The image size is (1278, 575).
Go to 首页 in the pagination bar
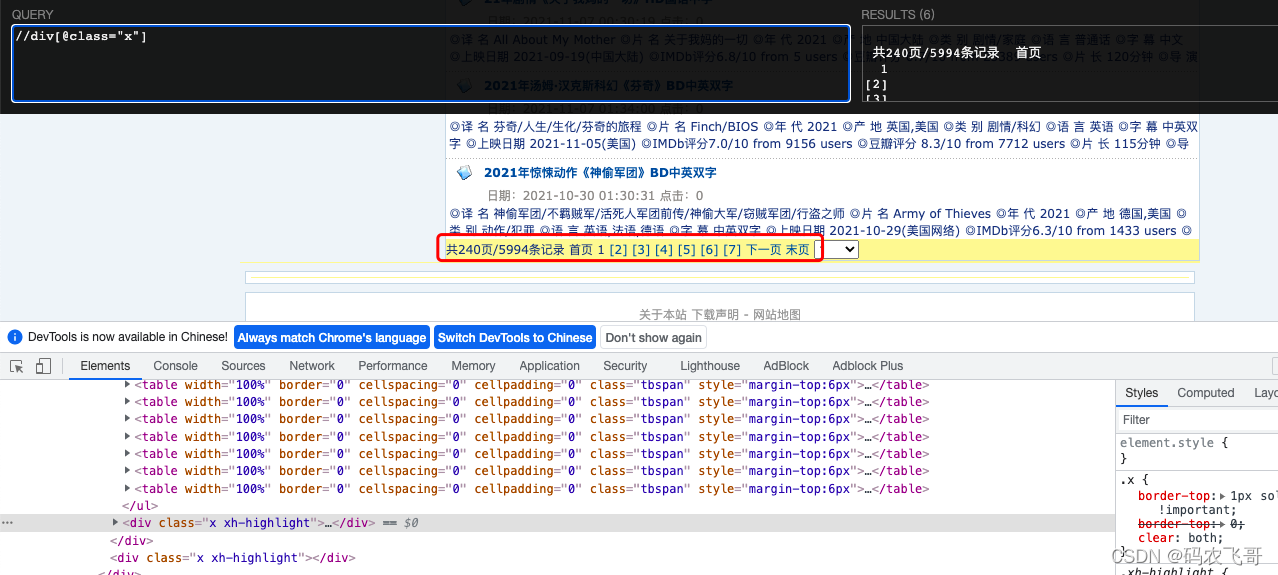click(x=581, y=250)
